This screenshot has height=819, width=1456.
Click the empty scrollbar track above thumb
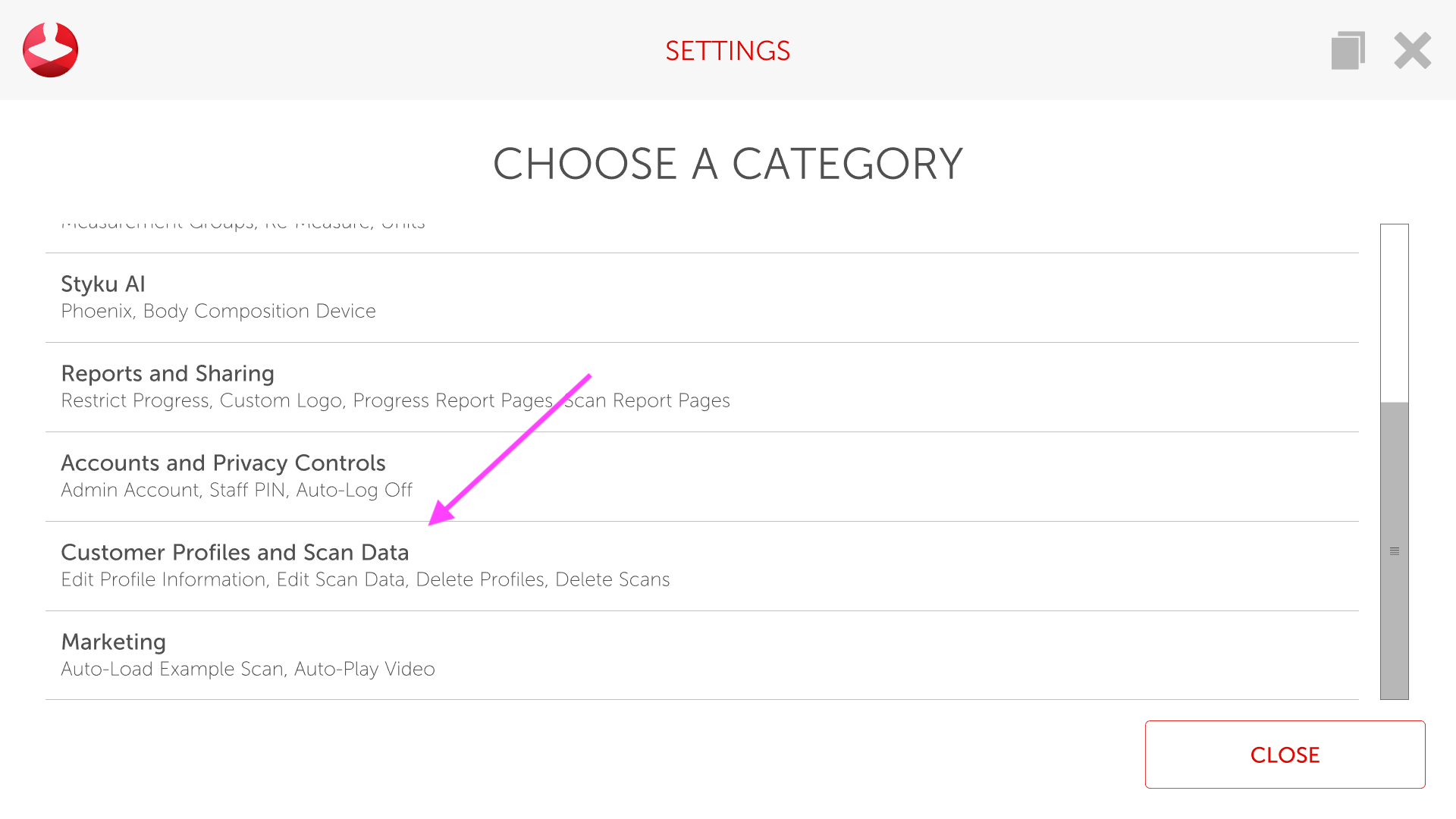(1394, 311)
